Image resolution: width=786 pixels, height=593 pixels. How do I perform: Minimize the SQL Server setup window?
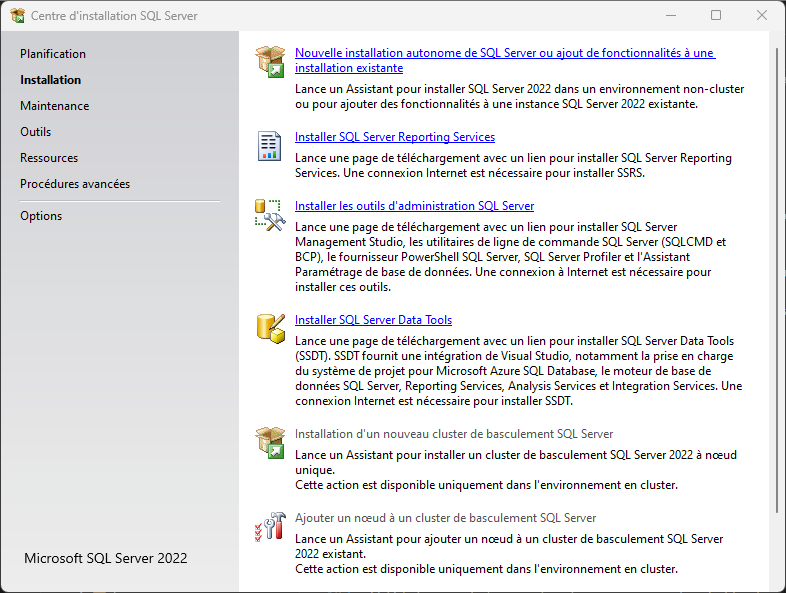[x=671, y=16]
